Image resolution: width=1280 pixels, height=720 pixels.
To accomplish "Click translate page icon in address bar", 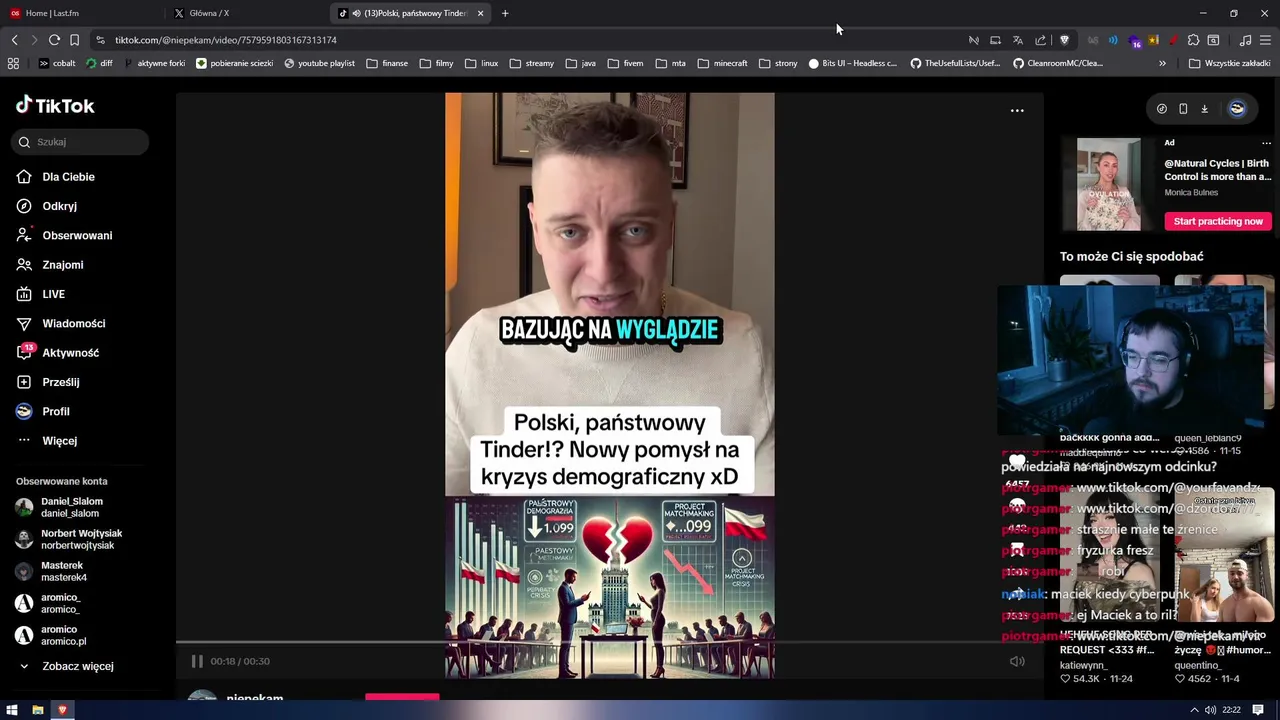I will pos(1017,40).
